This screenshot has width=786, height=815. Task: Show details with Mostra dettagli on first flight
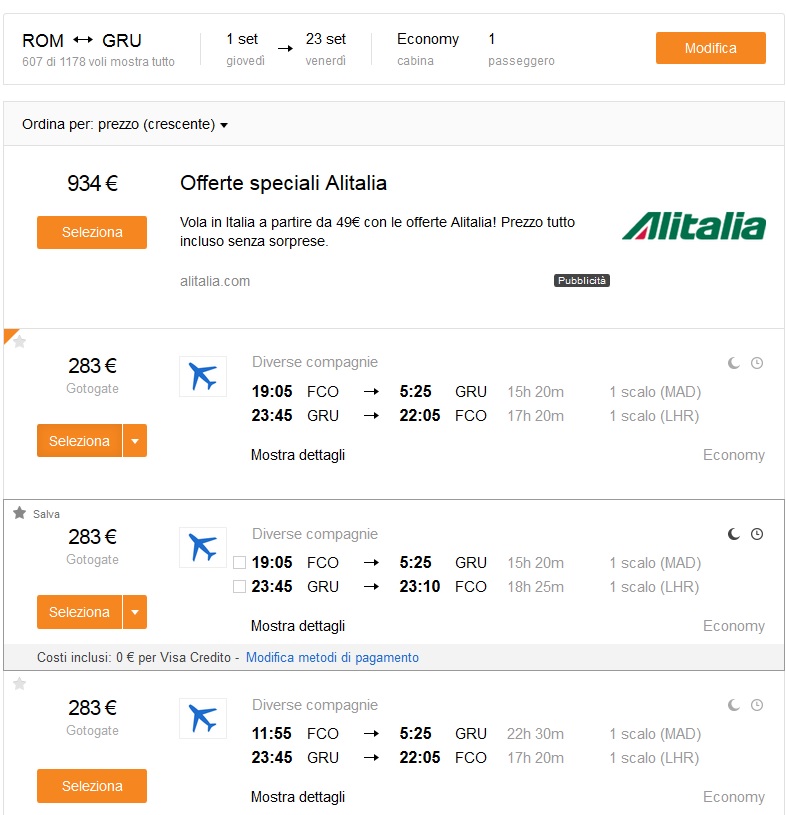click(x=298, y=455)
